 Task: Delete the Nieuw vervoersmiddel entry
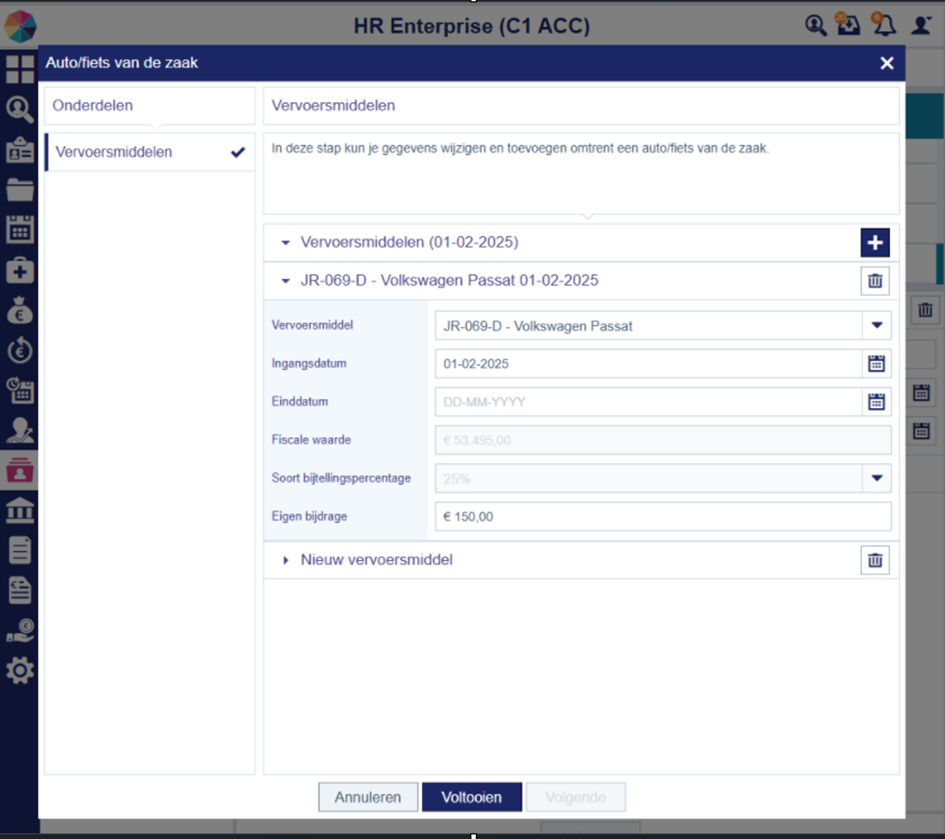(875, 561)
